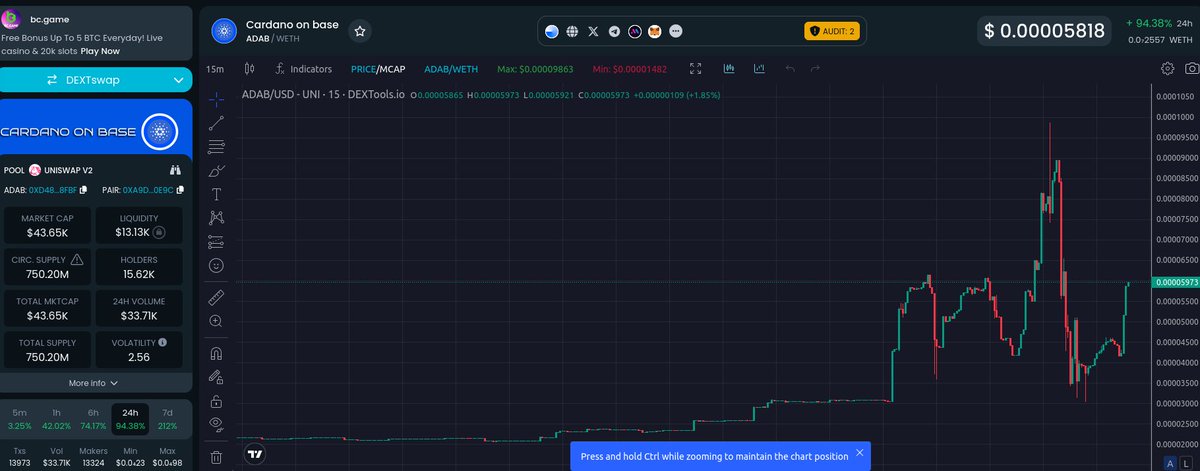The width and height of the screenshot is (1200, 471).
Task: Open the token's X (Twitter) profile
Action: pos(593,31)
